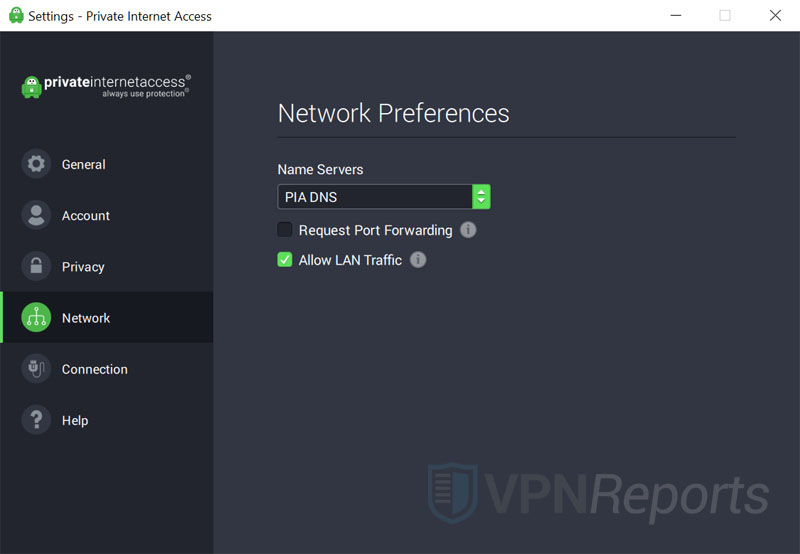Click info icon beside Allow LAN Traffic
800x554 pixels.
pos(418,260)
